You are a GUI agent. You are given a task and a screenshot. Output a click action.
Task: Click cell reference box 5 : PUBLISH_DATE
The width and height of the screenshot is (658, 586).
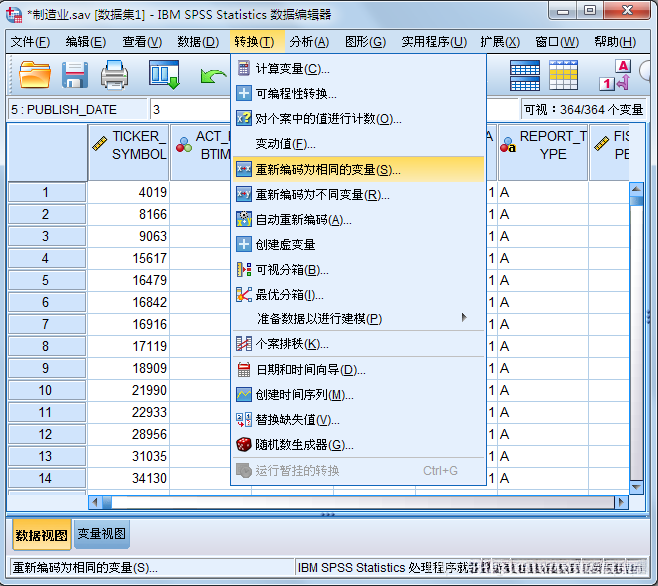click(x=78, y=110)
